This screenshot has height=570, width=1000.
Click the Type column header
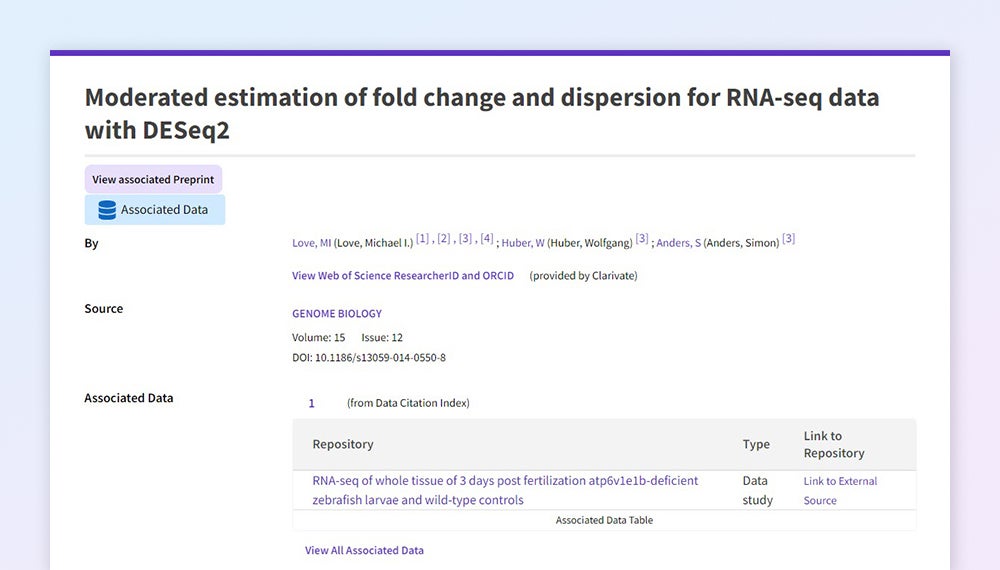tap(756, 444)
